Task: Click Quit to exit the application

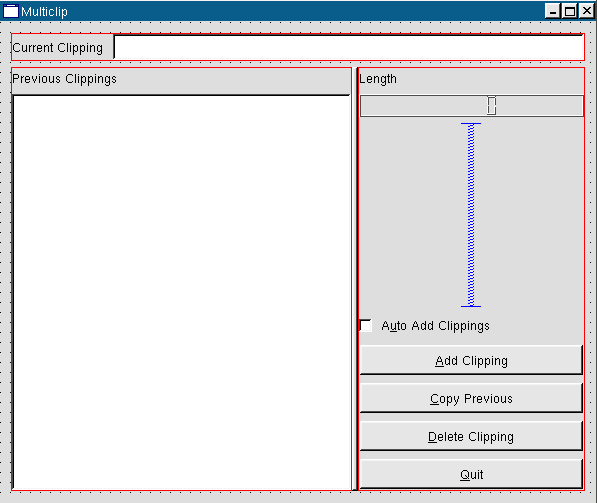Action: (x=471, y=474)
